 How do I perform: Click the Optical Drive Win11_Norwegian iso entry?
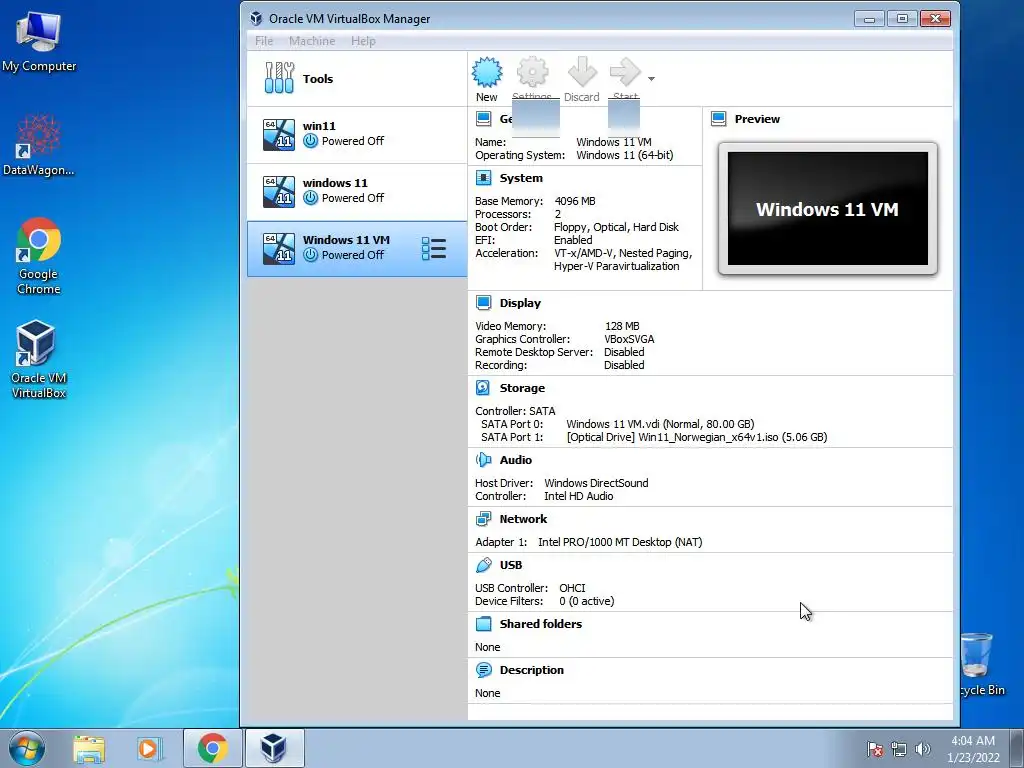pyautogui.click(x=697, y=437)
